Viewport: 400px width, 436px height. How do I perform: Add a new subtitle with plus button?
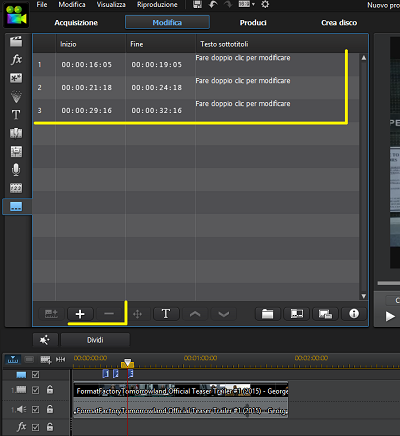point(80,314)
